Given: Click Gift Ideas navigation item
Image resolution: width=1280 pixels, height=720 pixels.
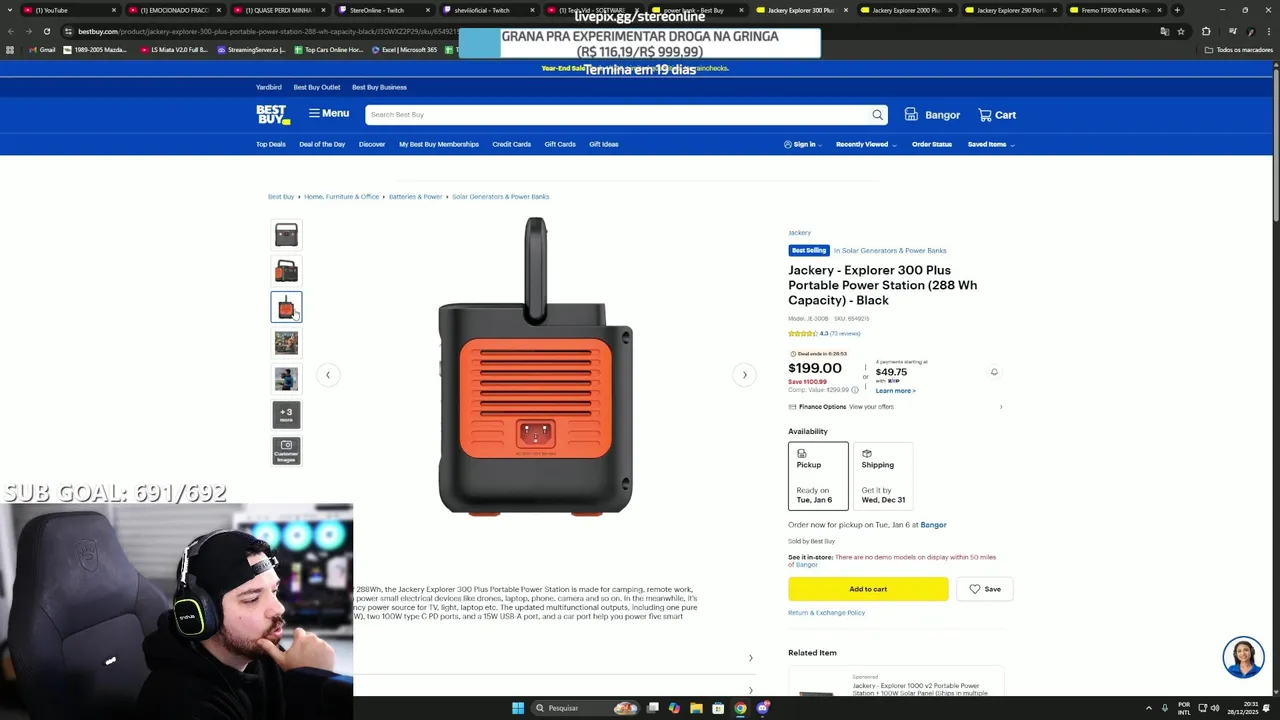Looking at the screenshot, I should (x=603, y=144).
